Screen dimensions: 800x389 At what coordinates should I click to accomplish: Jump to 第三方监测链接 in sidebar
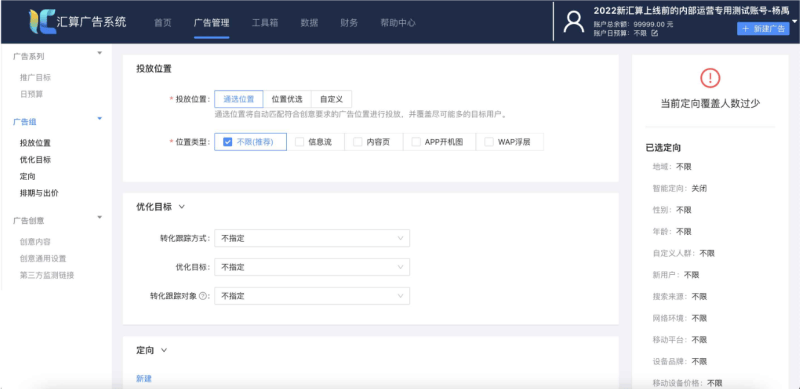point(47,275)
